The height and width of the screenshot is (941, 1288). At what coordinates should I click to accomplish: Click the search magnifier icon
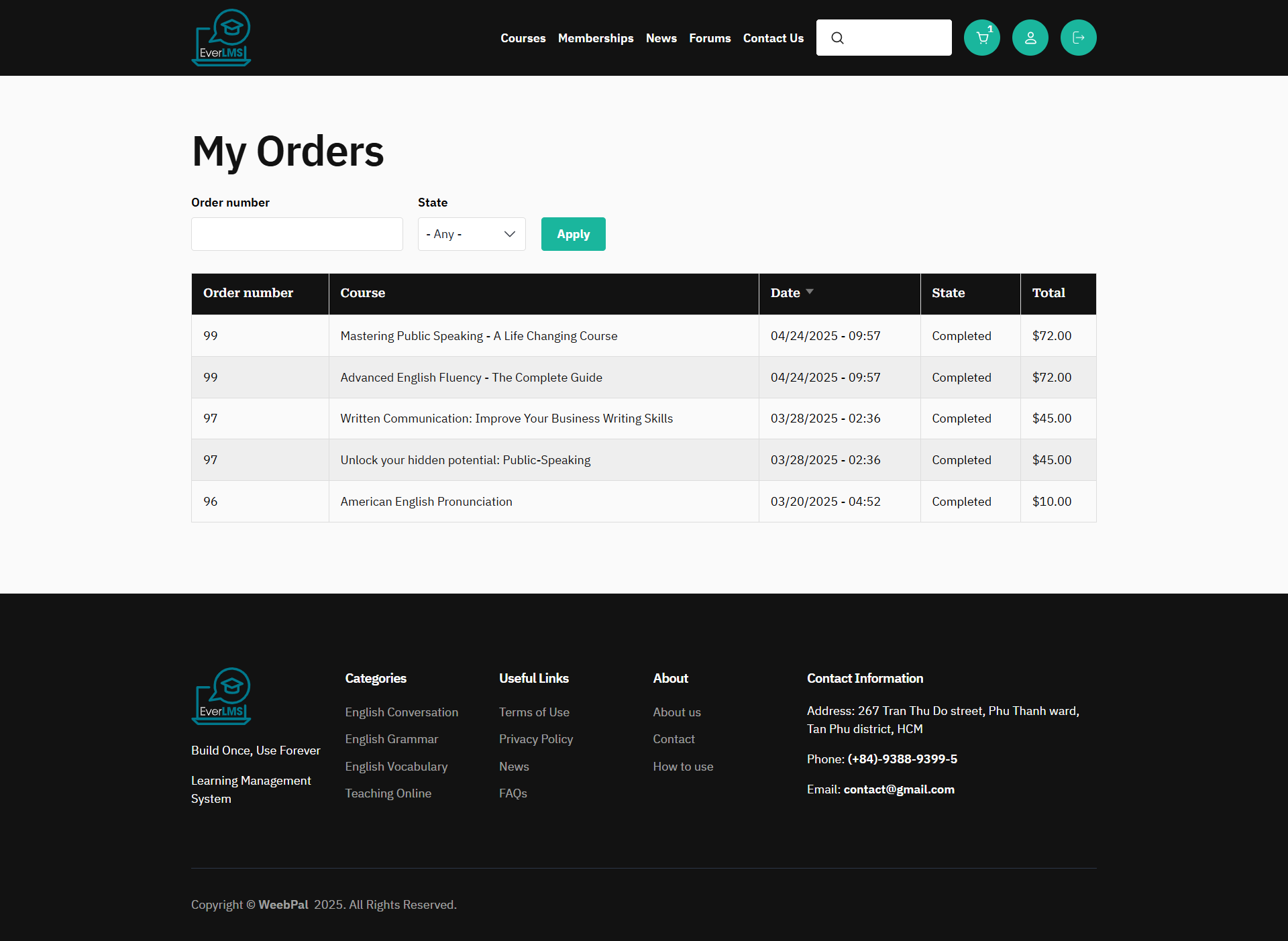(x=837, y=38)
